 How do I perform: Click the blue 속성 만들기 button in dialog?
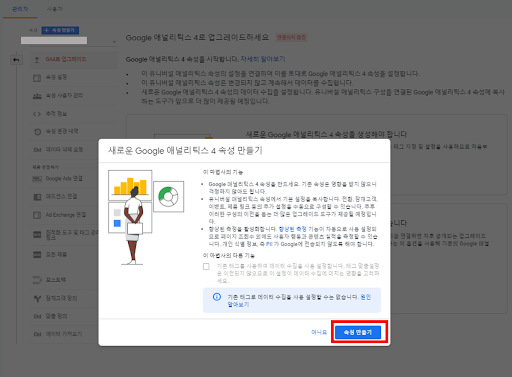click(x=358, y=332)
